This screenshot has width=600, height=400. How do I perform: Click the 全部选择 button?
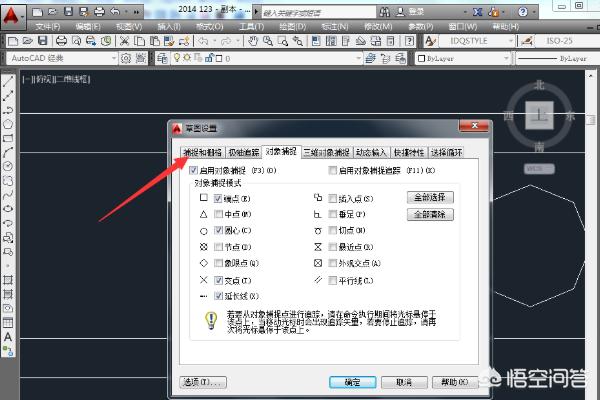[x=431, y=198]
